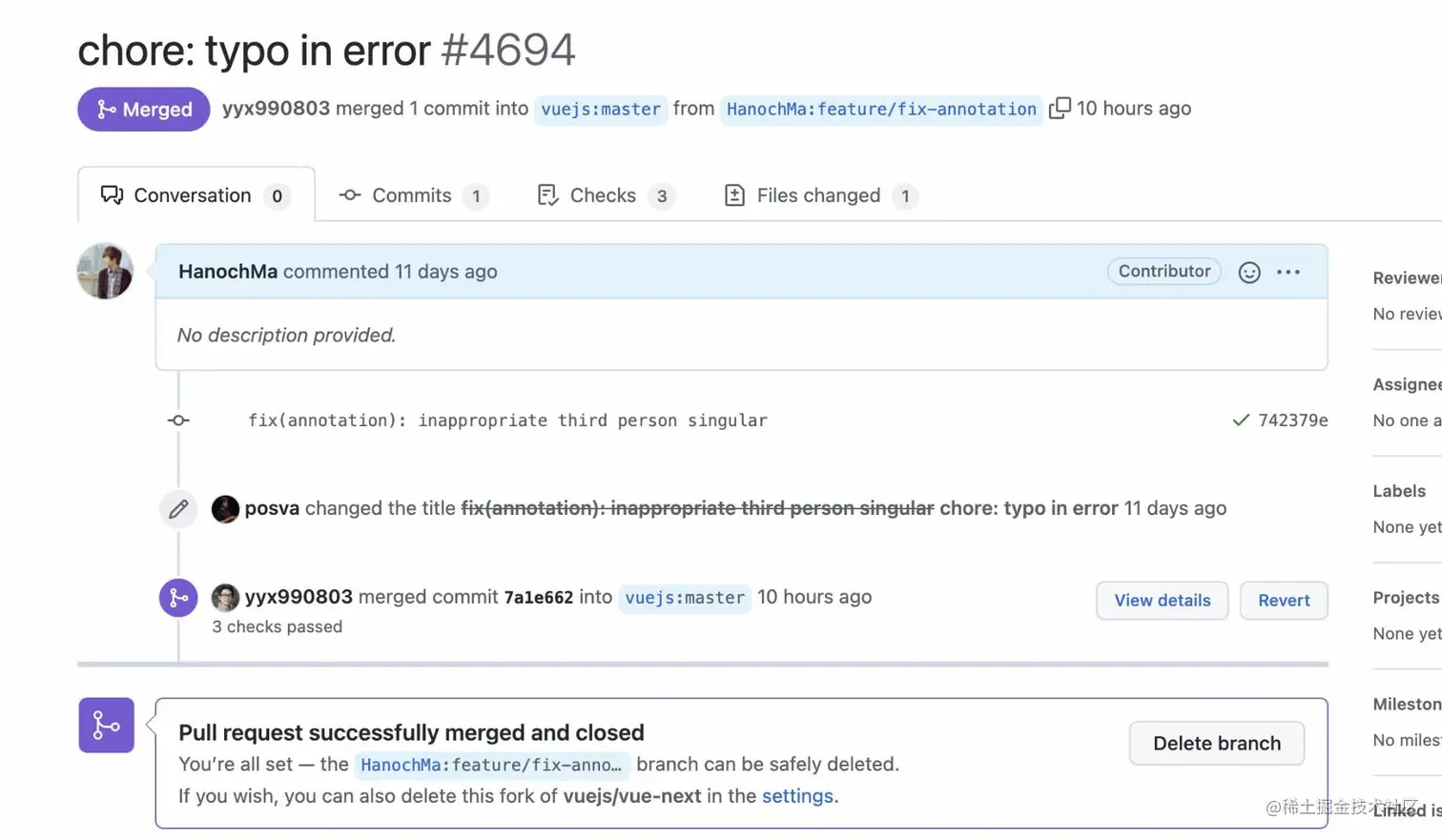1442x840 pixels.
Task: Click the View details button
Action: pyautogui.click(x=1162, y=601)
